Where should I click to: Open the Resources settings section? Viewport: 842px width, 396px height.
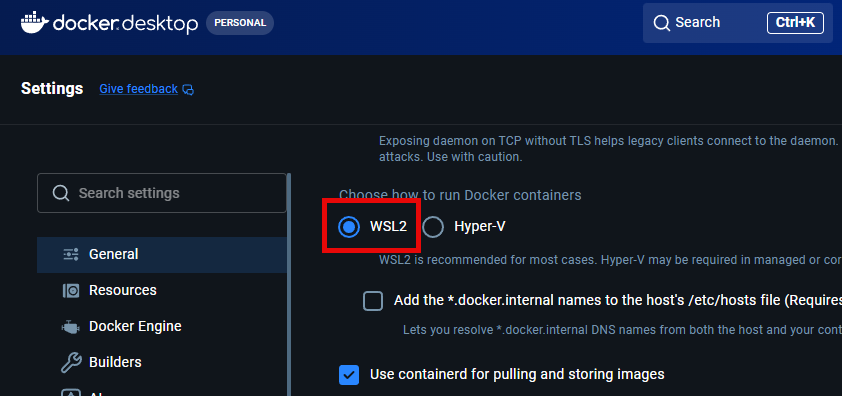[x=162, y=291]
